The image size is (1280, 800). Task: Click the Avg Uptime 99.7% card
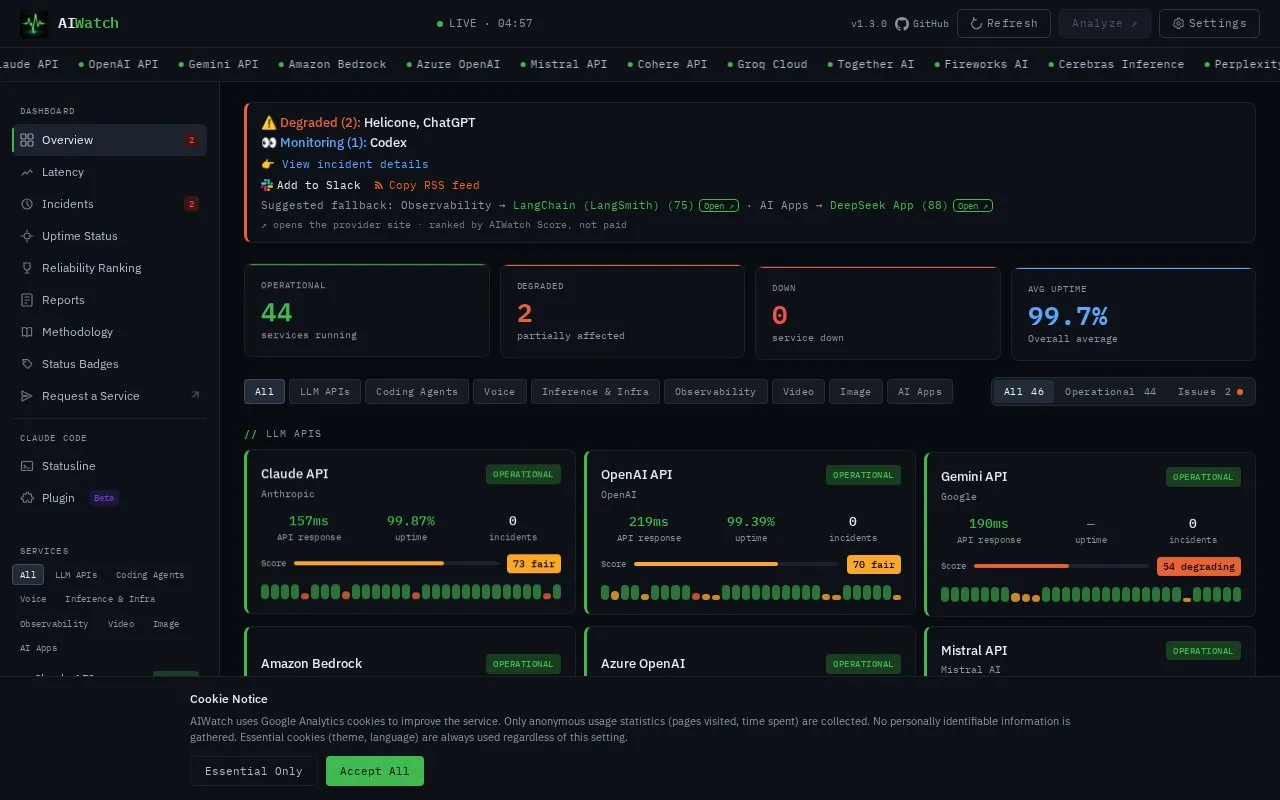tap(1134, 313)
